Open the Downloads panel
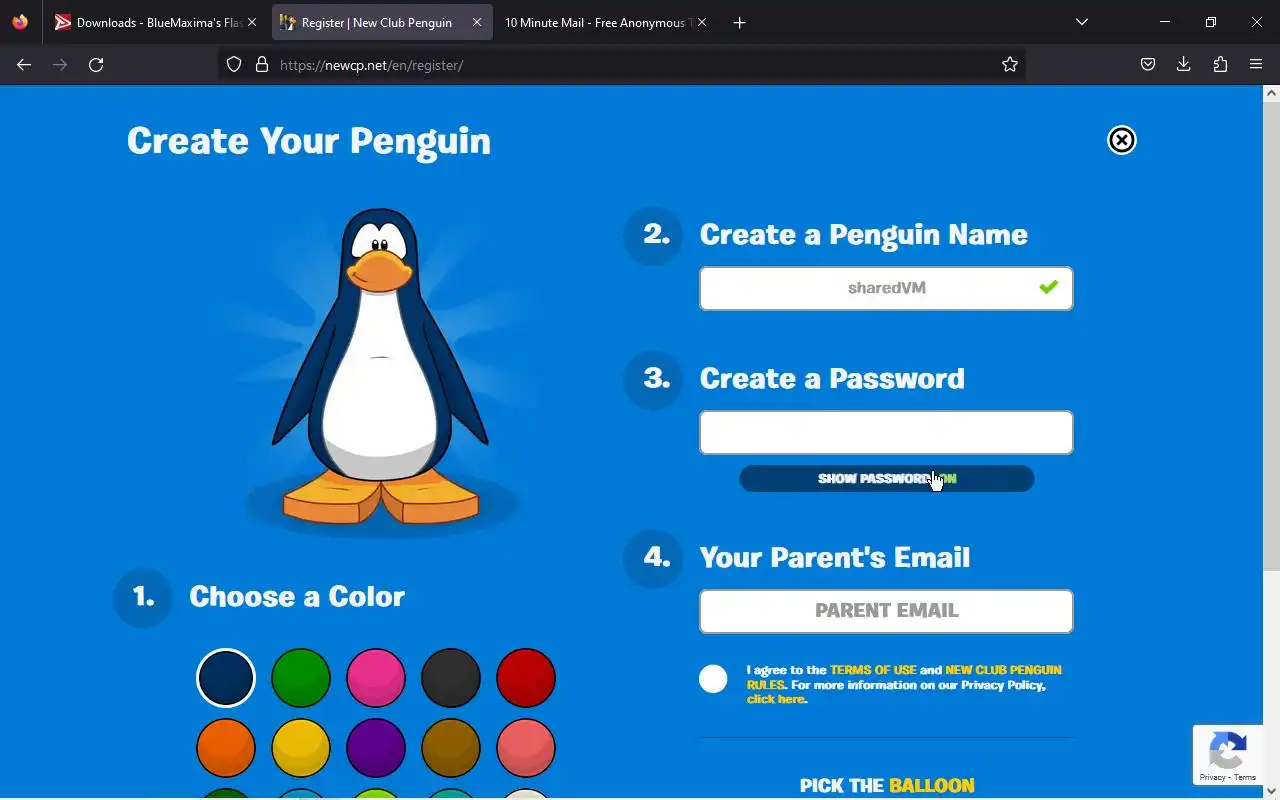The image size is (1280, 800). pyautogui.click(x=1184, y=65)
